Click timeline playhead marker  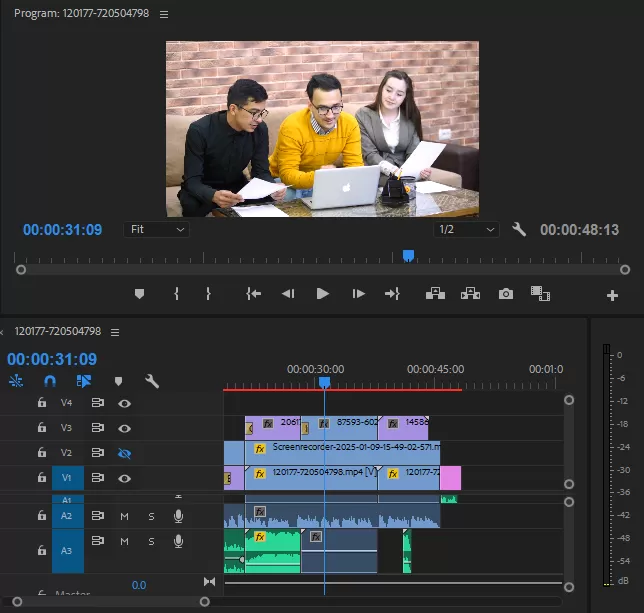coord(324,383)
